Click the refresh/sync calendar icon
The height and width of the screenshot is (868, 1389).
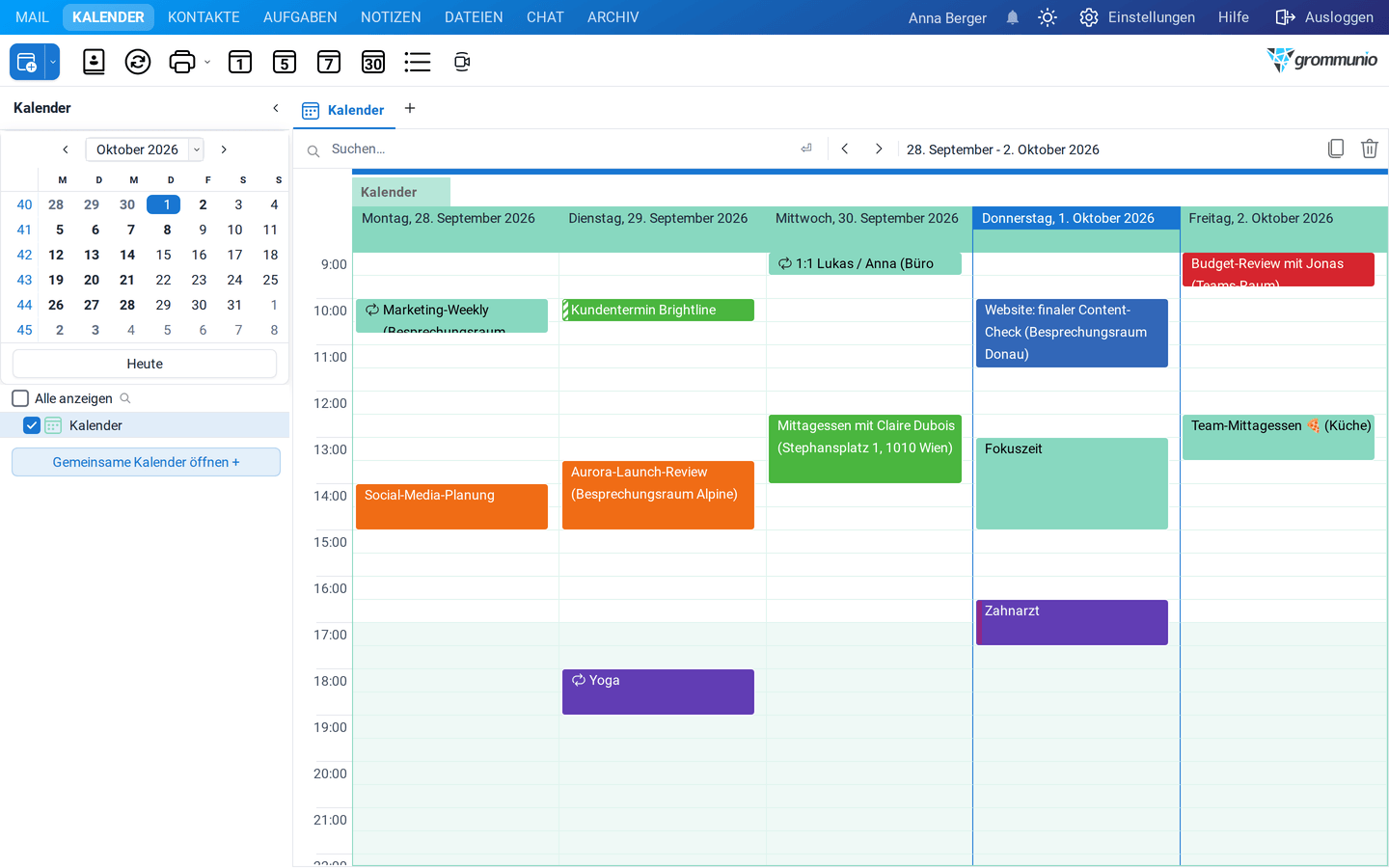[x=138, y=63]
